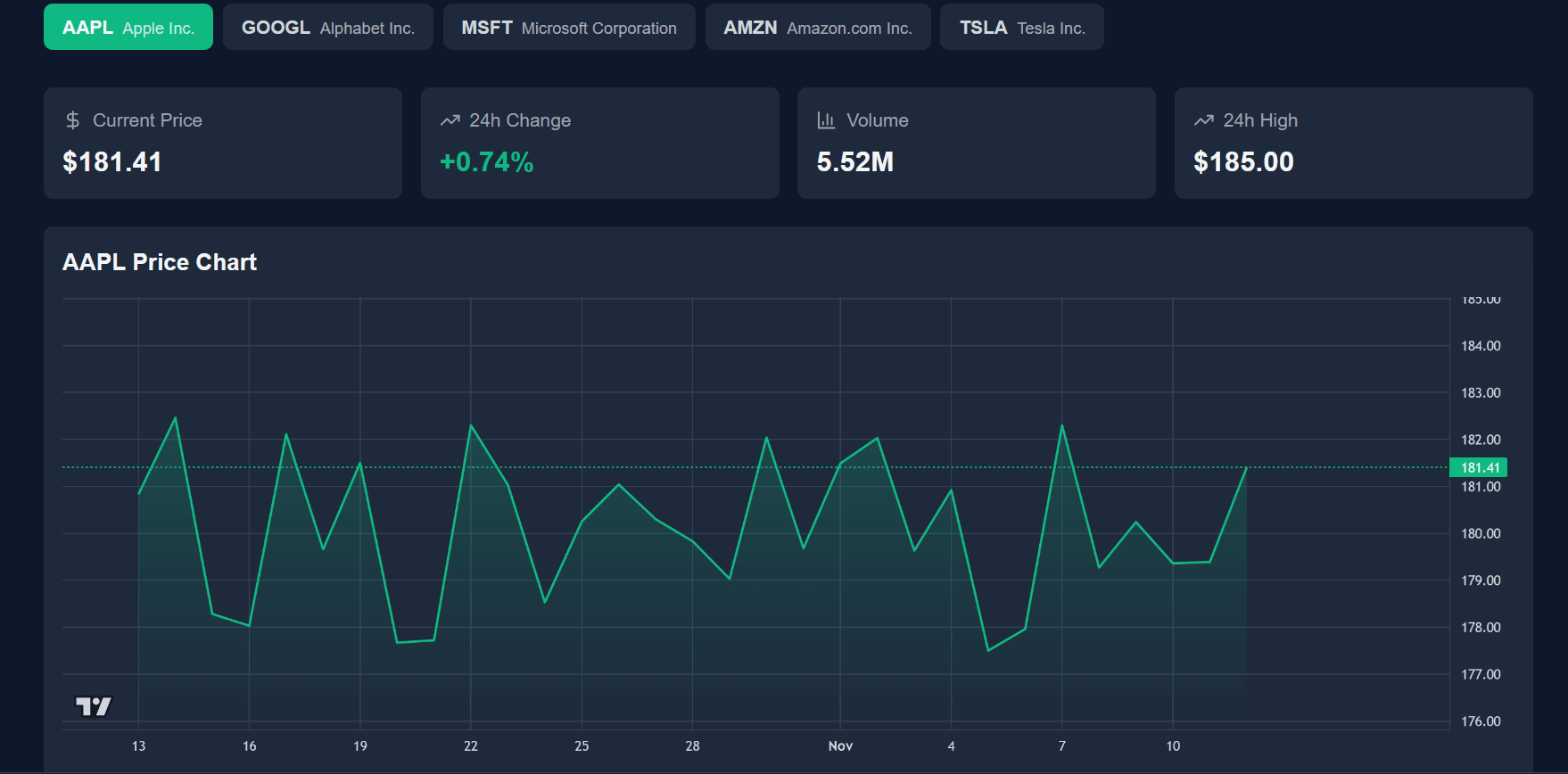Image resolution: width=1568 pixels, height=774 pixels.
Task: Select the TSLA Tesla Inc. tab
Action: (1021, 28)
